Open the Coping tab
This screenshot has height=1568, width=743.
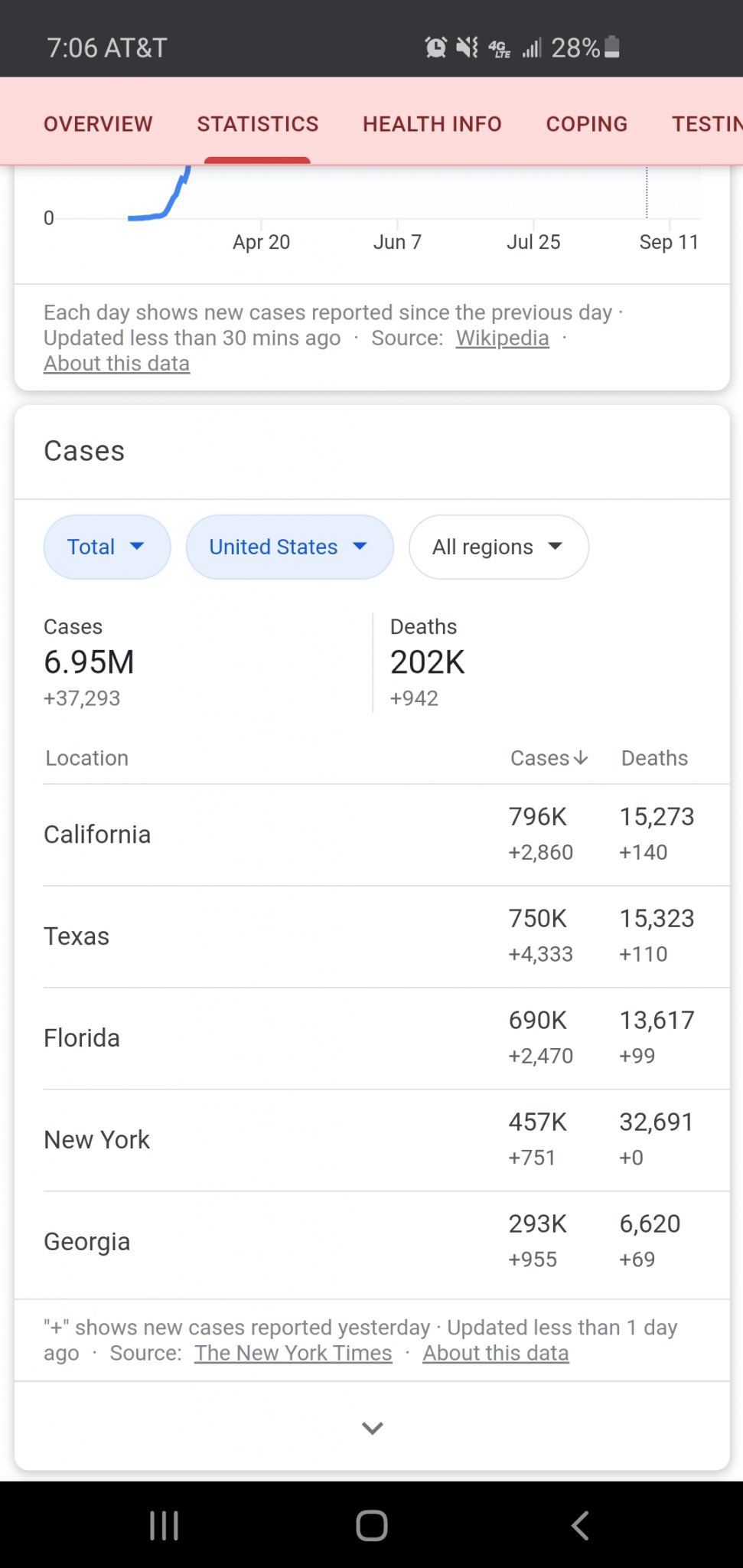click(x=586, y=124)
